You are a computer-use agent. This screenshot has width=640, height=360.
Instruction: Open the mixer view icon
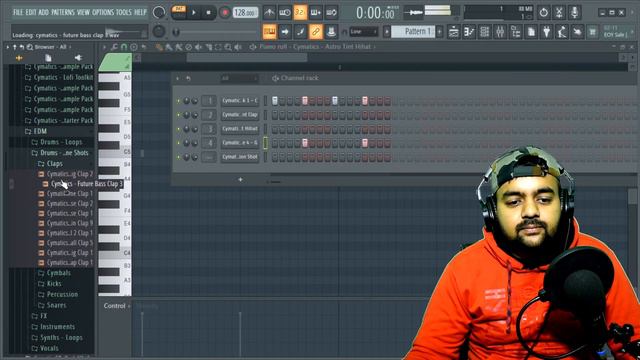pos(500,31)
